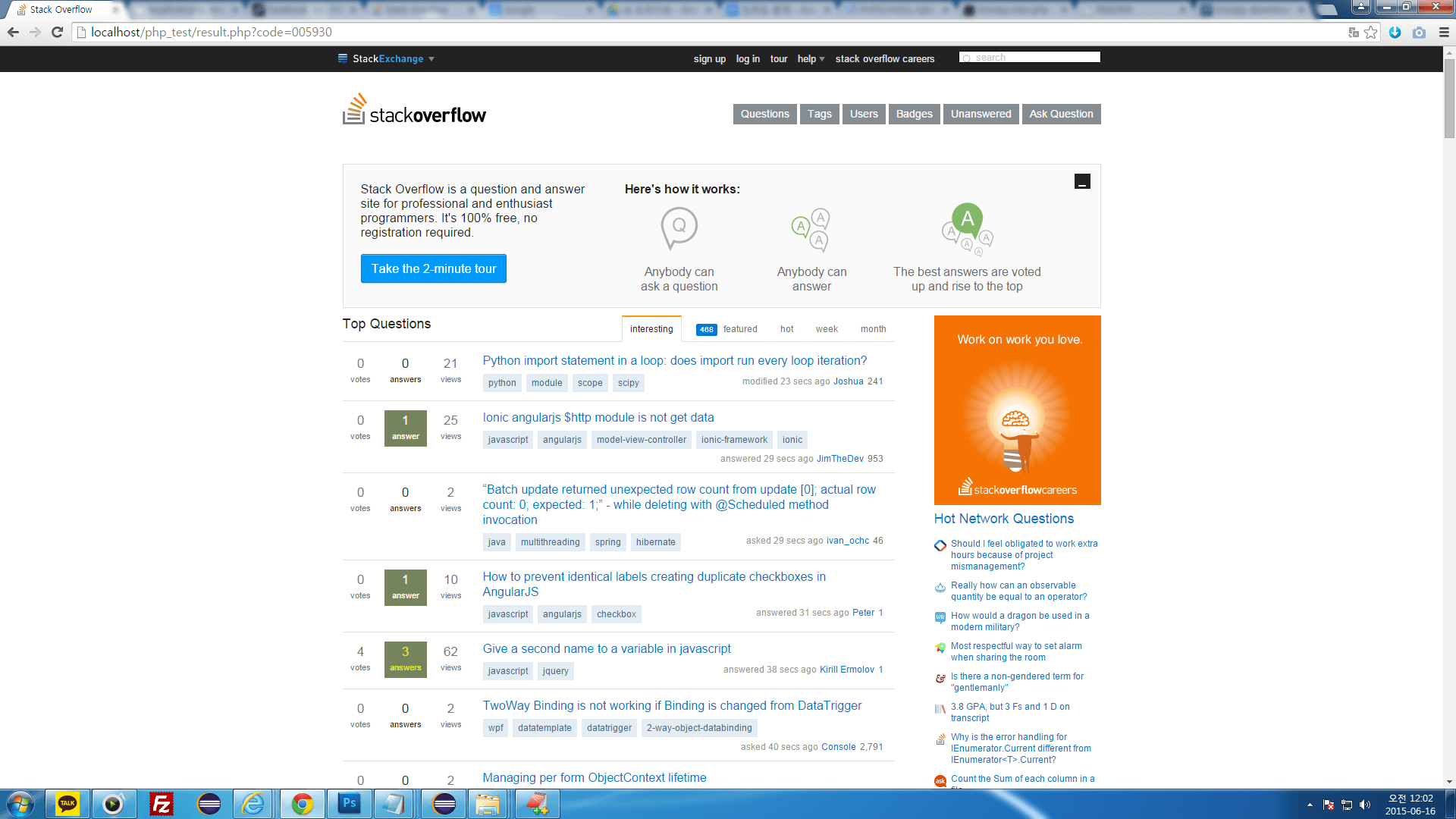Open Python import statement question
The height and width of the screenshot is (819, 1456).
tap(674, 361)
